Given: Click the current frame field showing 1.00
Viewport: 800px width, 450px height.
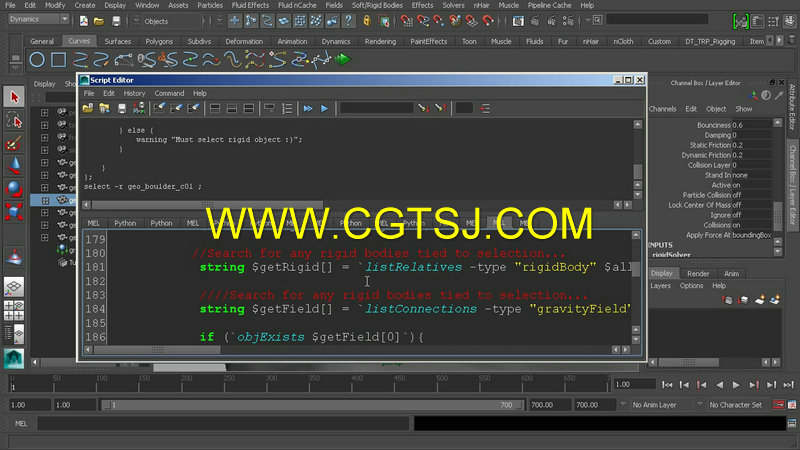Looking at the screenshot, I should coord(634,384).
